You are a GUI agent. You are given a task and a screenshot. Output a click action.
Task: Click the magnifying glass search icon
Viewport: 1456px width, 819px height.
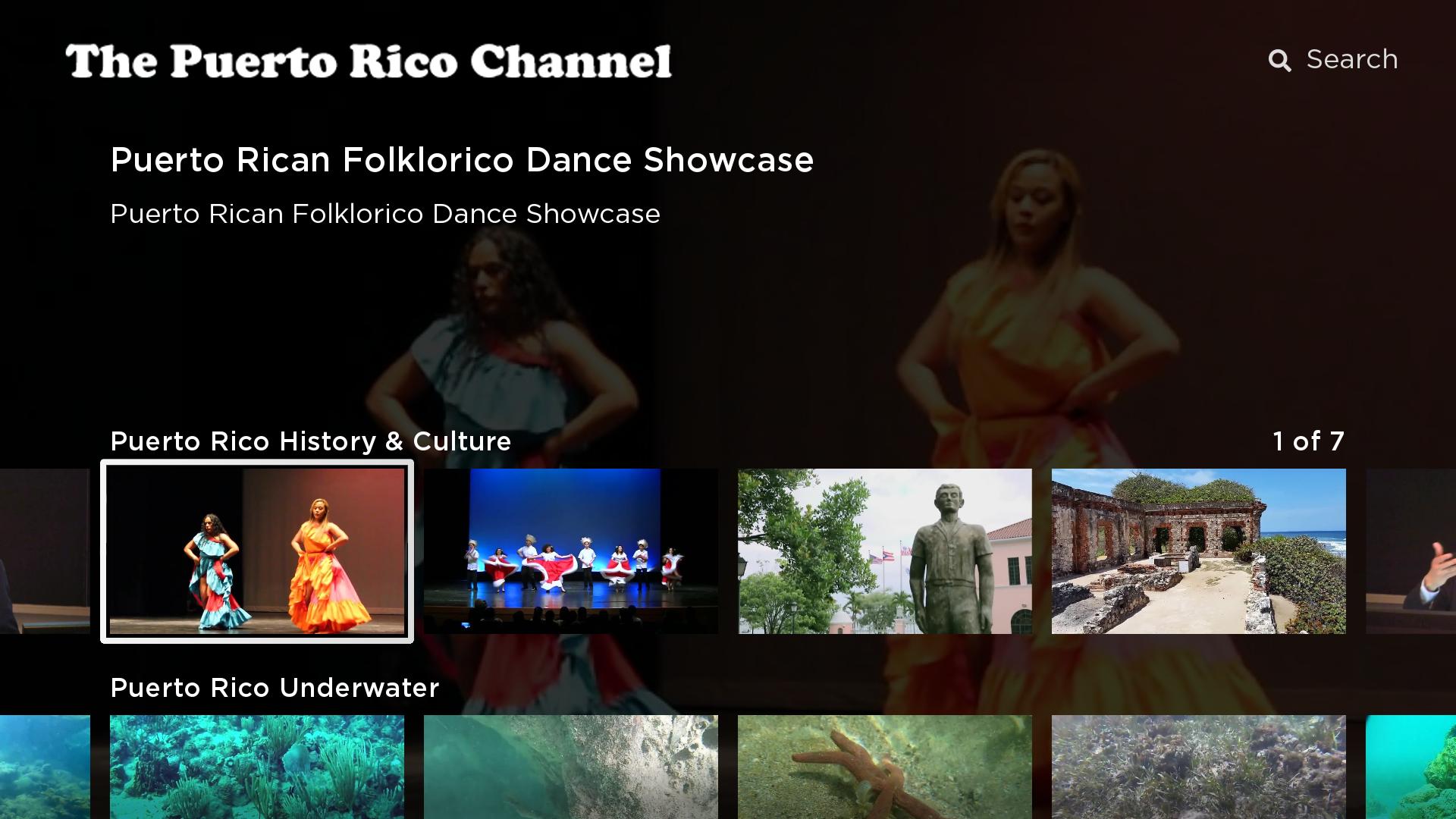[x=1279, y=61]
